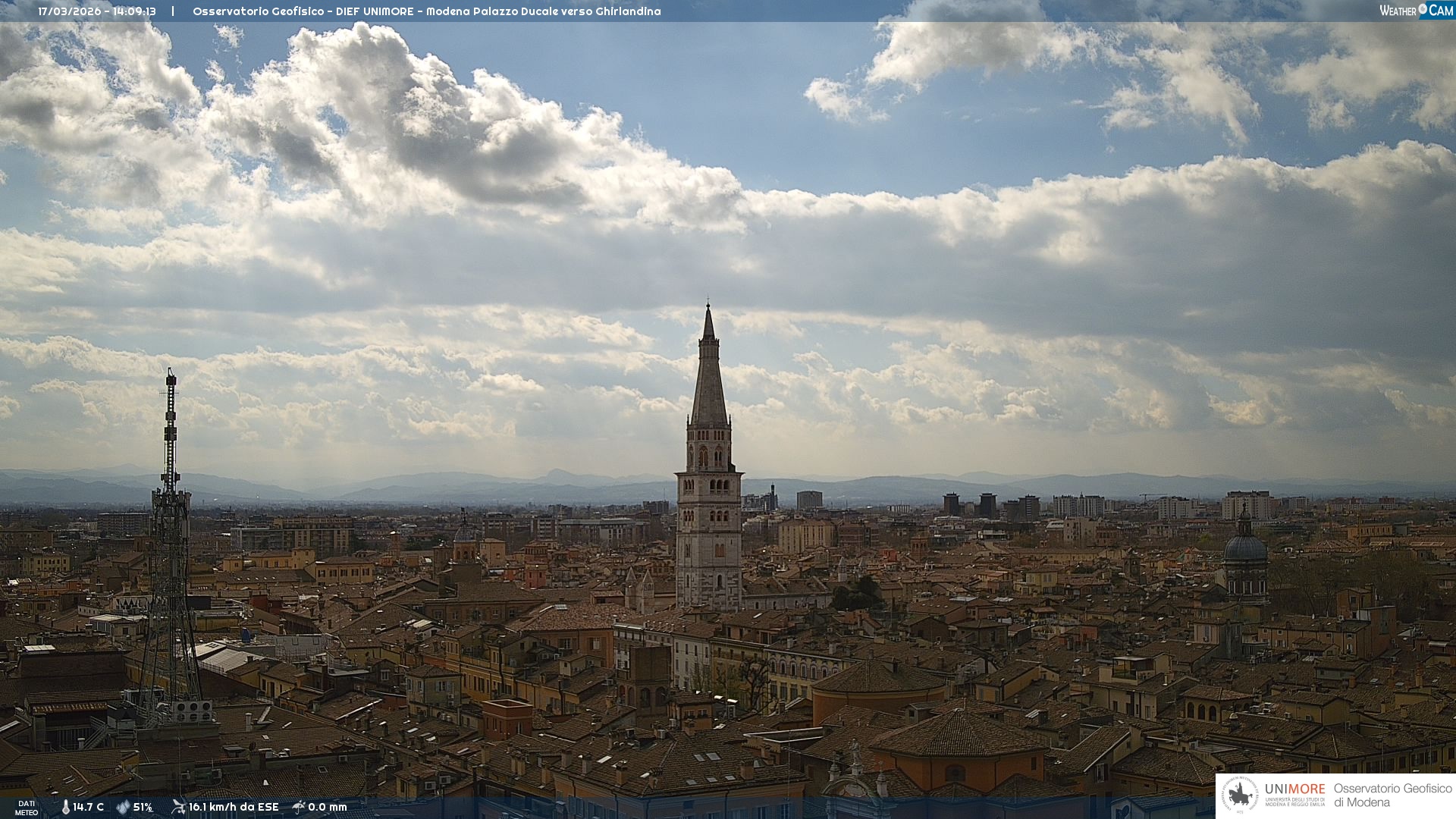
Task: Click the DATI METEO label
Action: point(27,808)
